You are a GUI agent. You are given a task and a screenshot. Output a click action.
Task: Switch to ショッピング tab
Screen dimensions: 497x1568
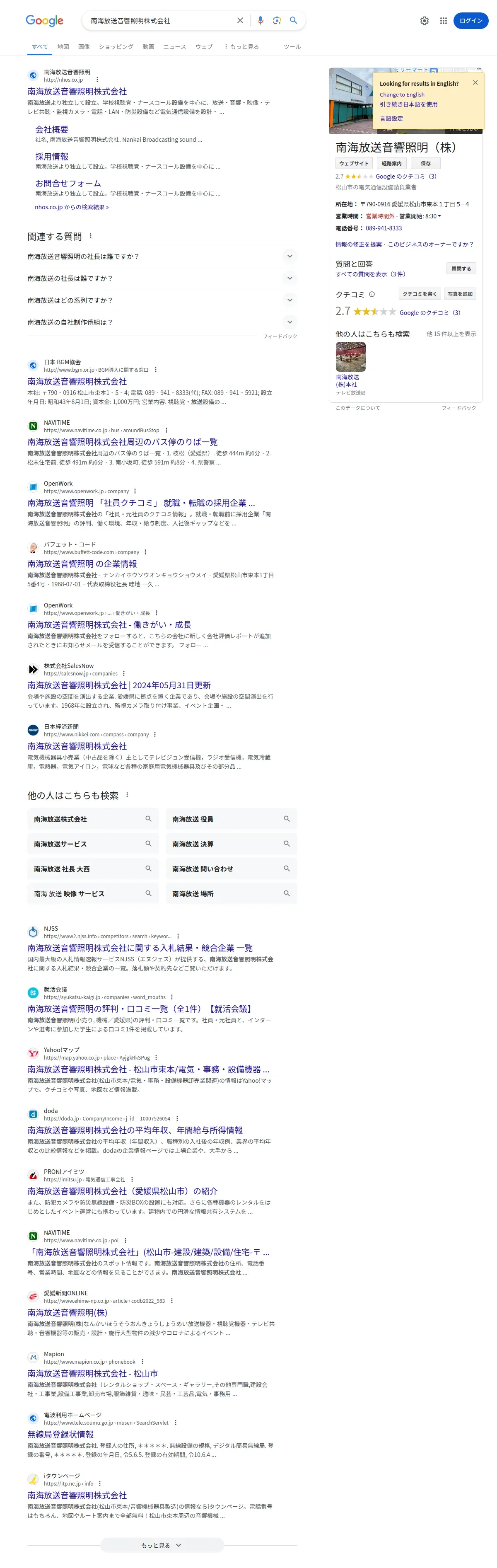(116, 47)
